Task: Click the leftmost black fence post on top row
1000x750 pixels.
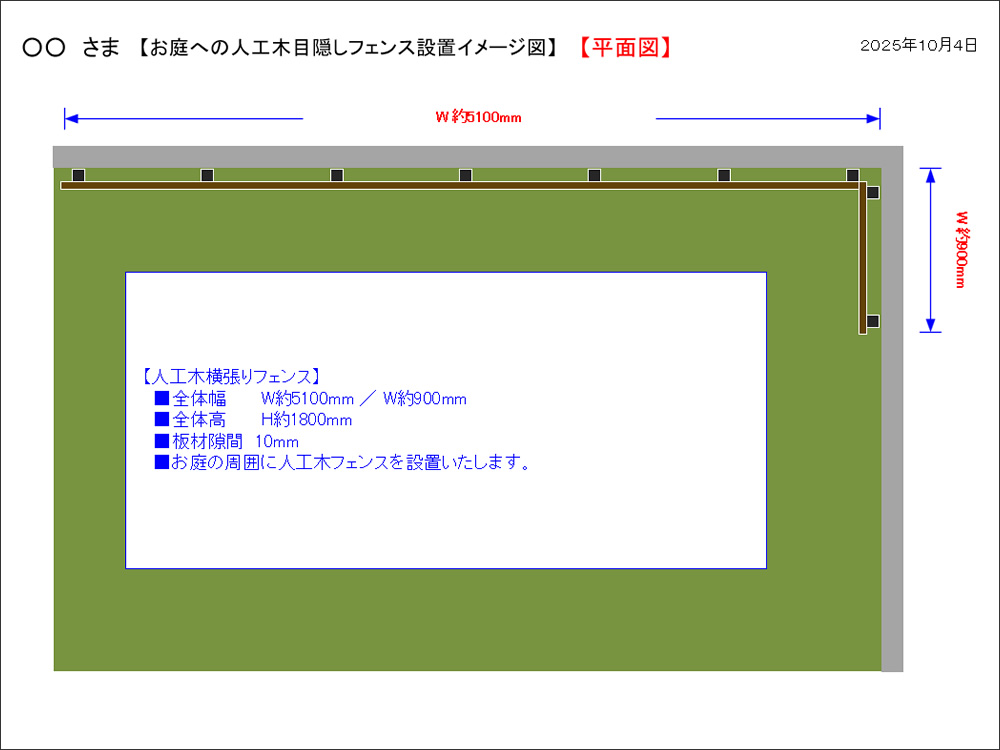Action: tap(78, 175)
